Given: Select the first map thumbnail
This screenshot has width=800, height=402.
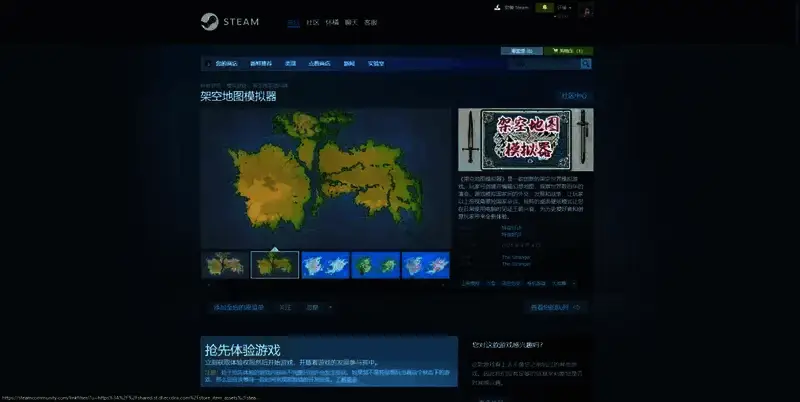Looking at the screenshot, I should 225,265.
